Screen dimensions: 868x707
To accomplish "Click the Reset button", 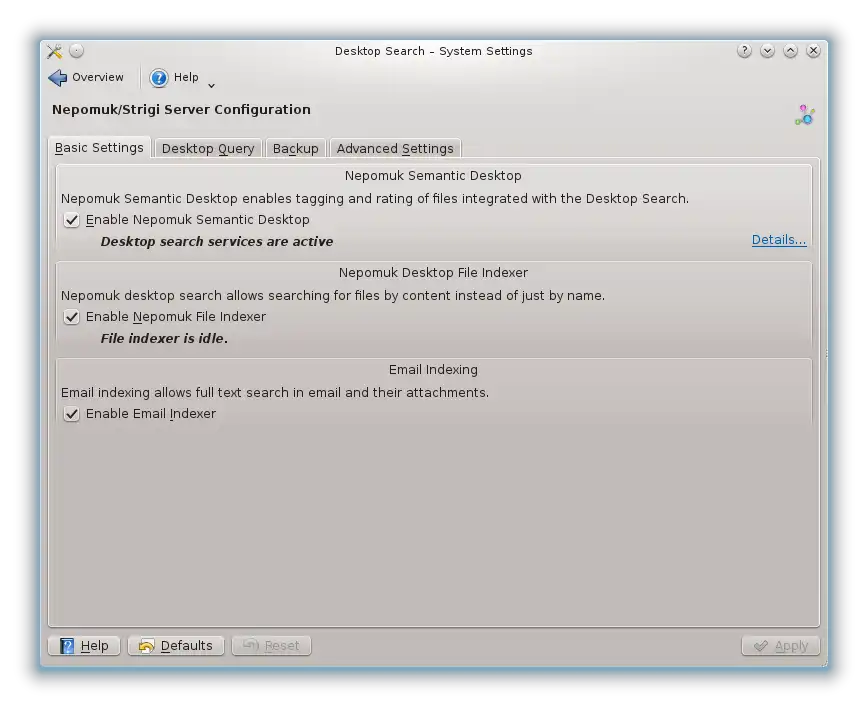I will (271, 646).
